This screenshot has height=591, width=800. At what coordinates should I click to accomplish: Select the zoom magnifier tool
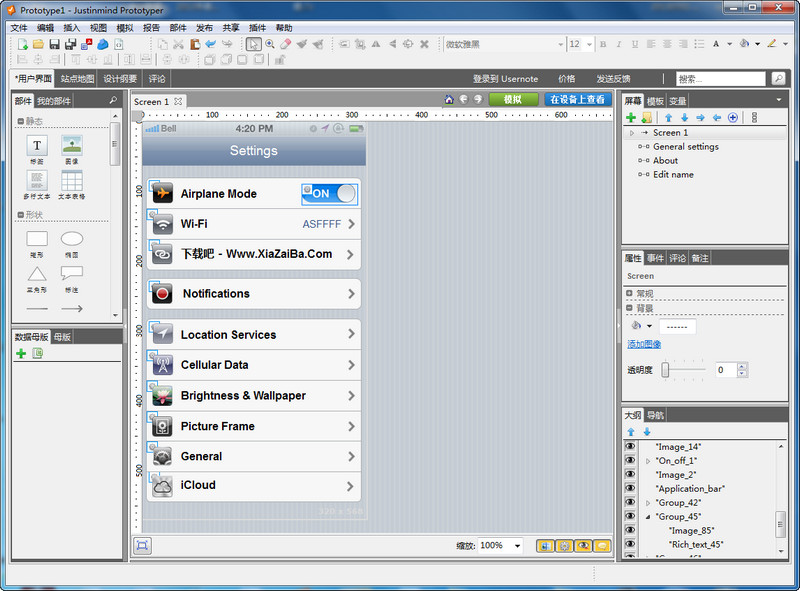click(270, 44)
